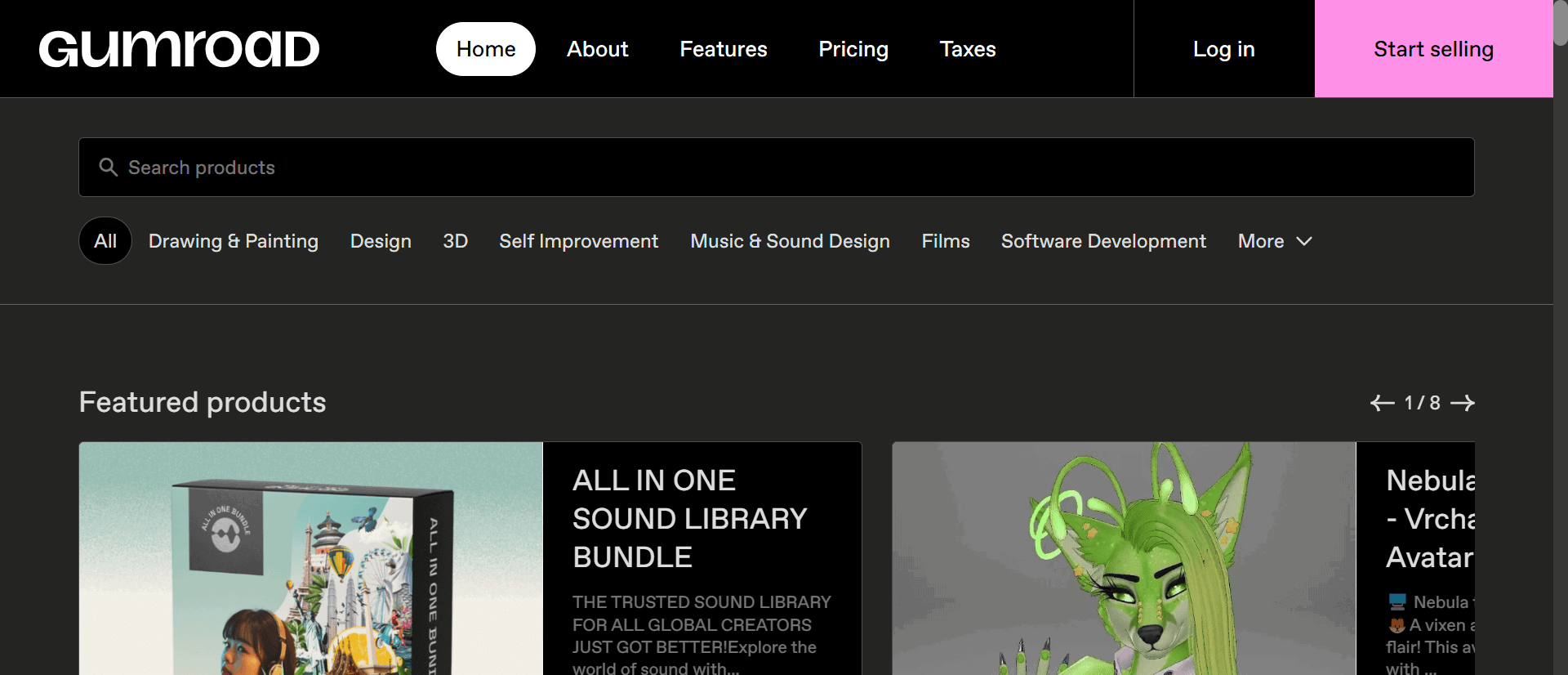Select Music & Sound Design category

tap(790, 241)
